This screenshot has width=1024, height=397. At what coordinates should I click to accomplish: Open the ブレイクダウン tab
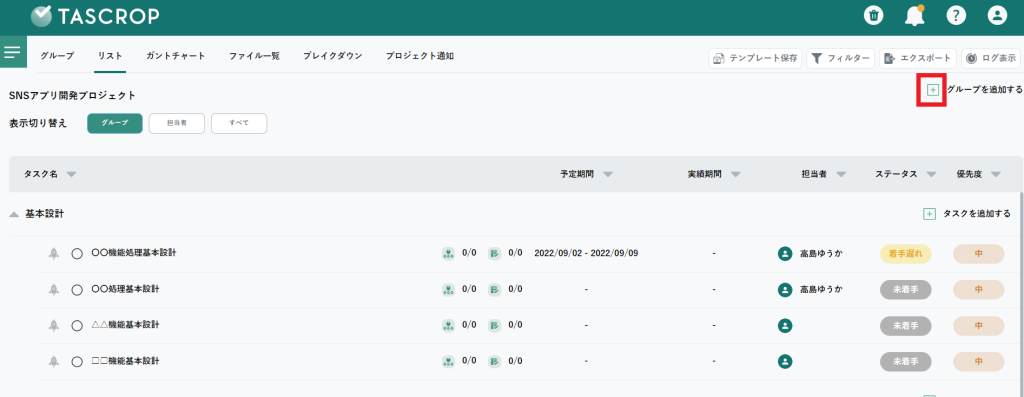[332, 56]
